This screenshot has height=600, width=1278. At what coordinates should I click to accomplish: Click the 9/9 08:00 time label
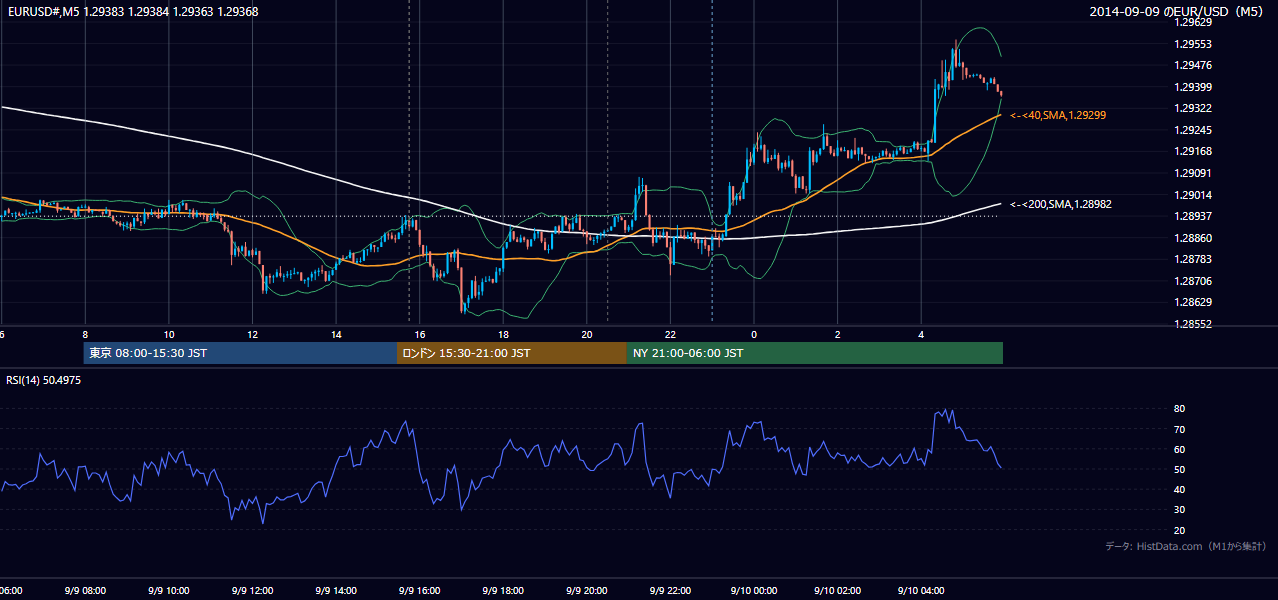[x=85, y=590]
